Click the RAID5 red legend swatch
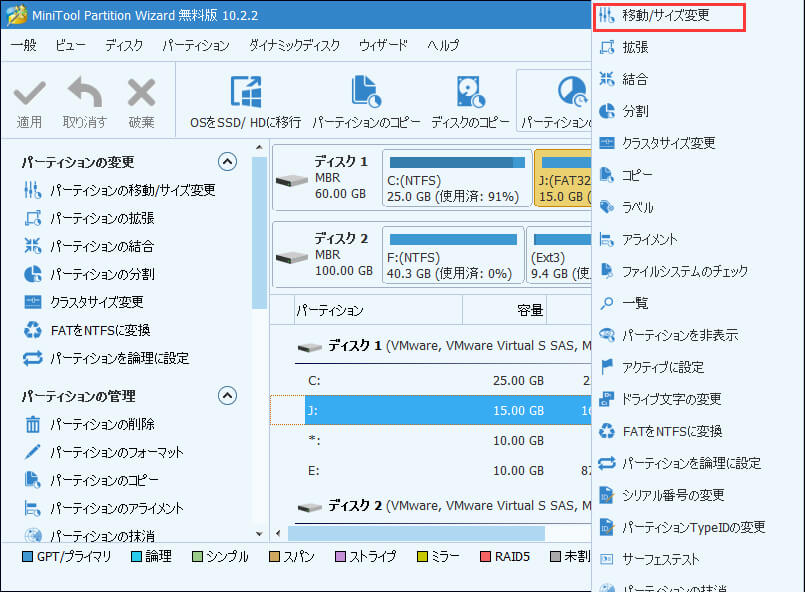The image size is (805, 592). pos(486,556)
